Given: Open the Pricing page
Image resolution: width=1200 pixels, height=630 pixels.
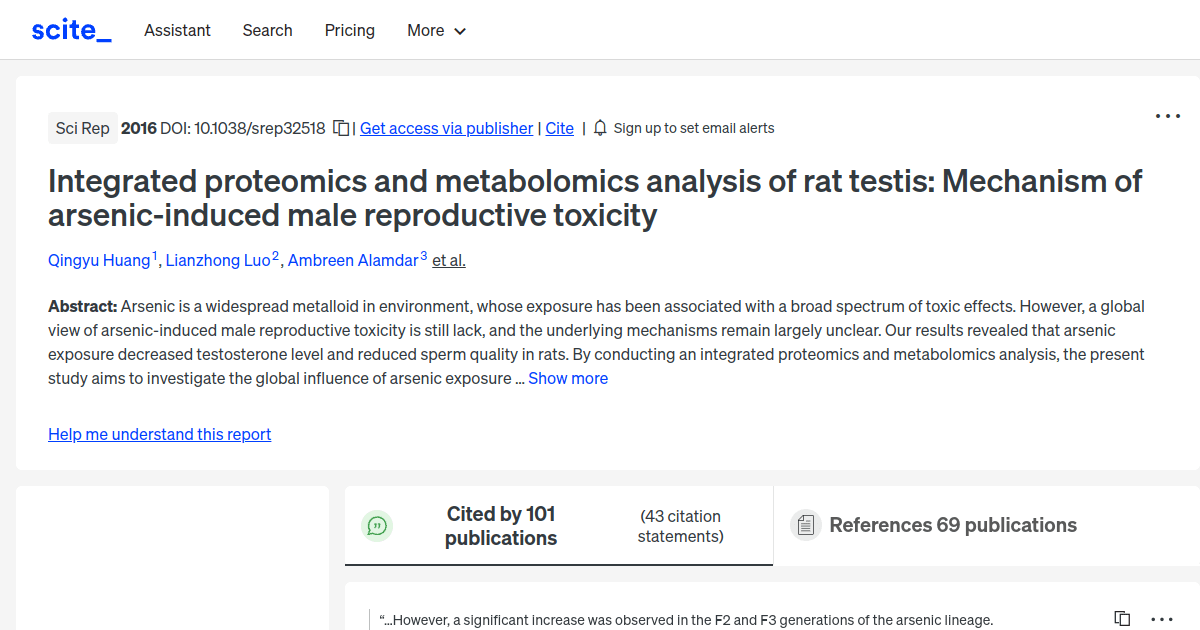Looking at the screenshot, I should [349, 31].
